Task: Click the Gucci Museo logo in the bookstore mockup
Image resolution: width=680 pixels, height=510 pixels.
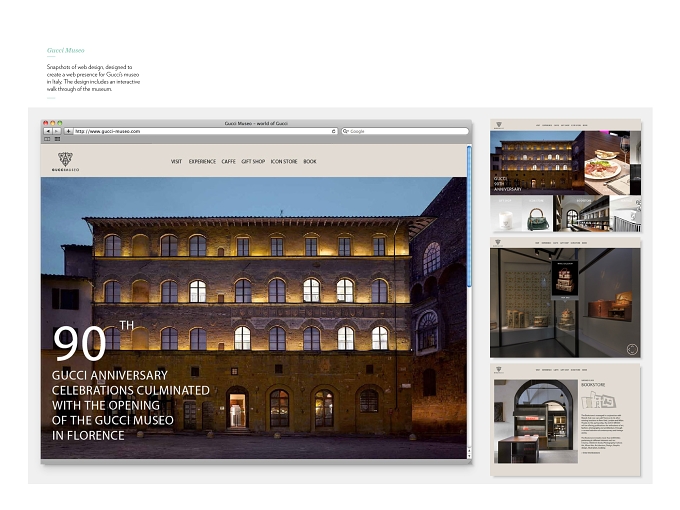Action: pos(499,370)
